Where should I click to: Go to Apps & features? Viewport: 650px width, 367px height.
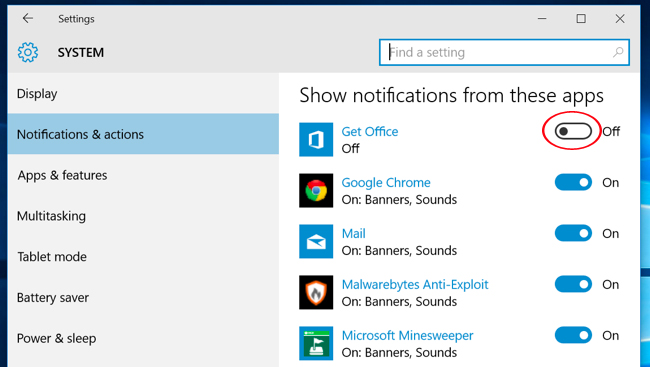(x=143, y=175)
